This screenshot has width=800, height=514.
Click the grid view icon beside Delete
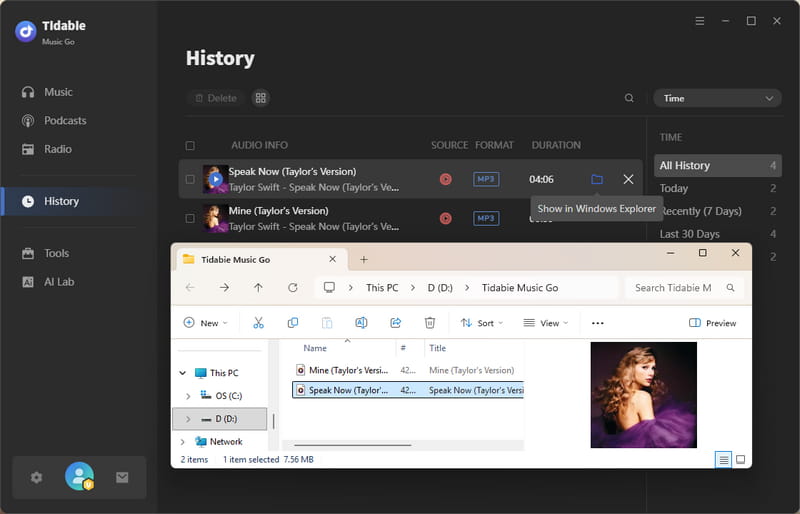(x=261, y=98)
